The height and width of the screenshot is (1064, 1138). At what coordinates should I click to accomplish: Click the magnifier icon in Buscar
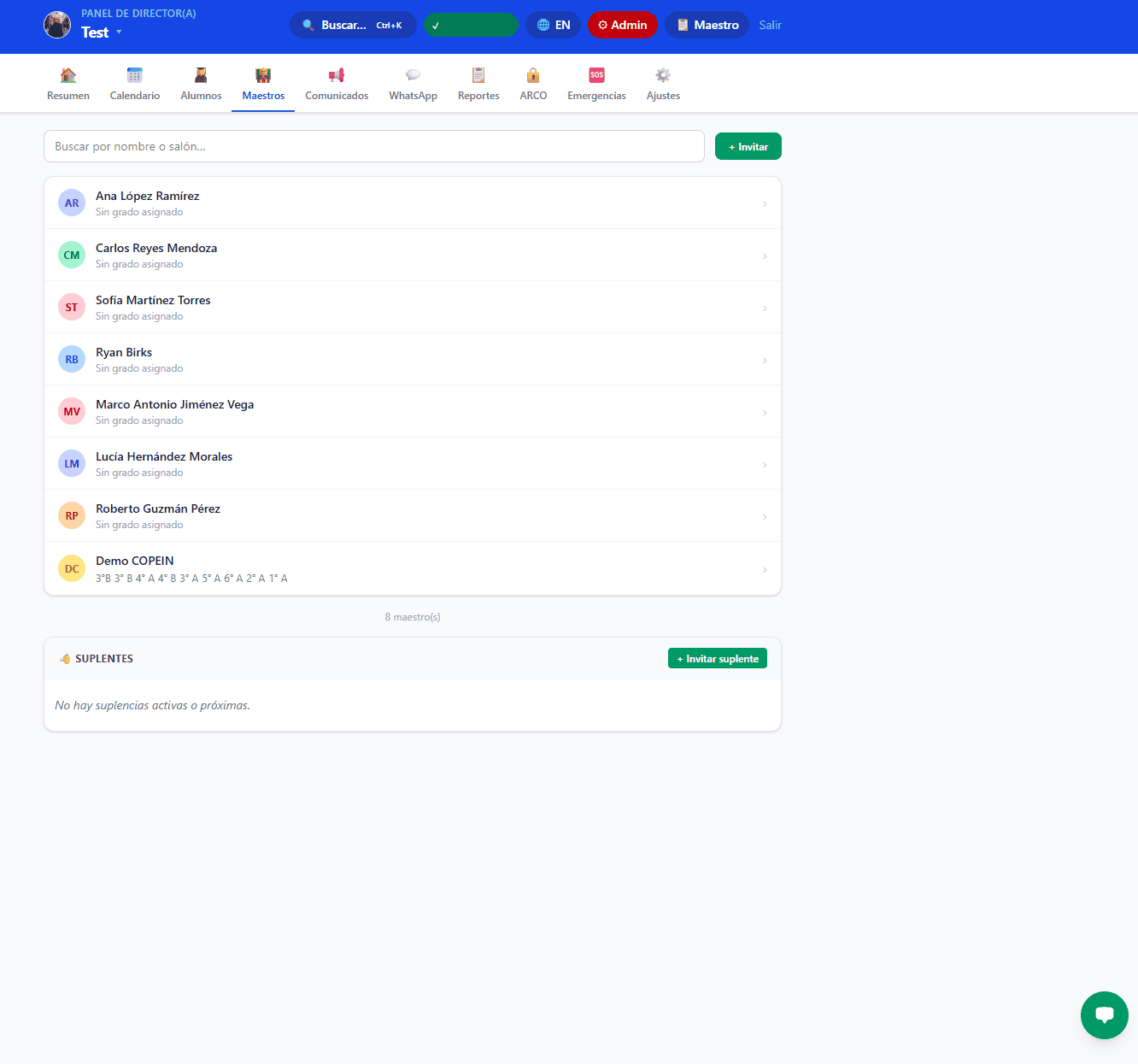pyautogui.click(x=308, y=25)
